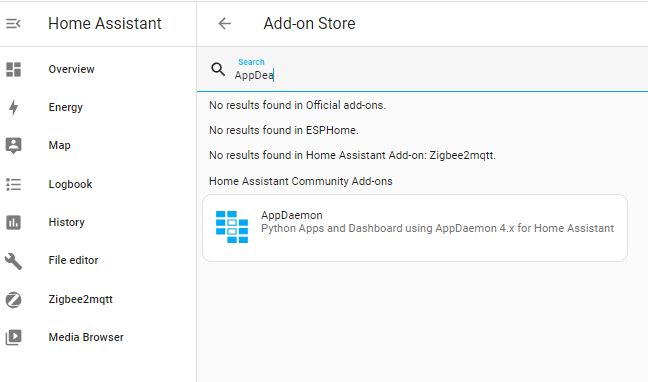Click the Overview dashboard icon
This screenshot has width=648, height=382.
13,69
